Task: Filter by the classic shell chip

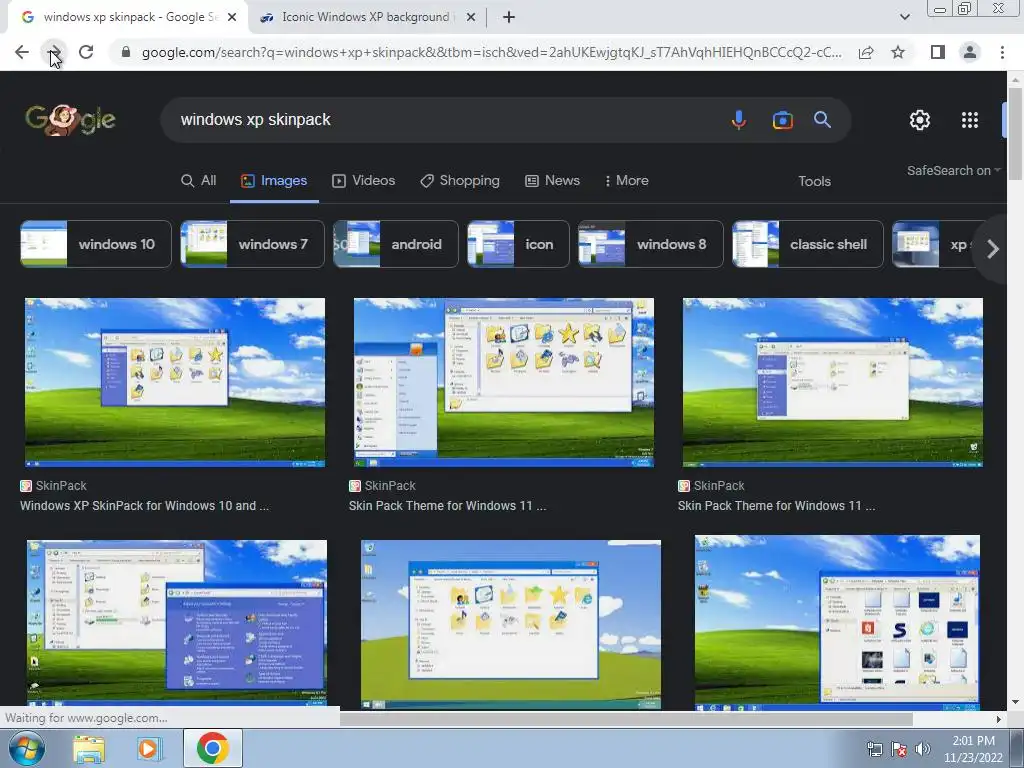Action: click(x=808, y=244)
